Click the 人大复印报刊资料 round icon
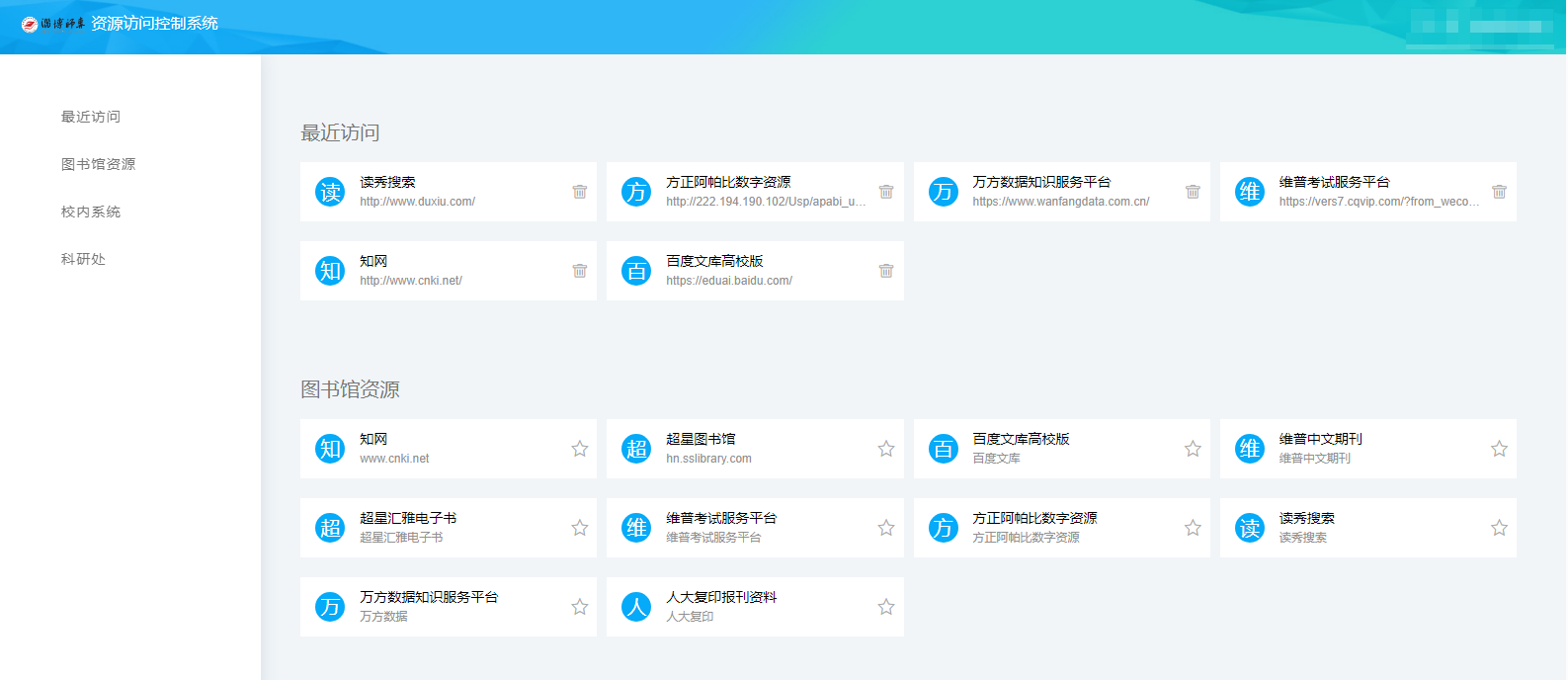 point(636,607)
